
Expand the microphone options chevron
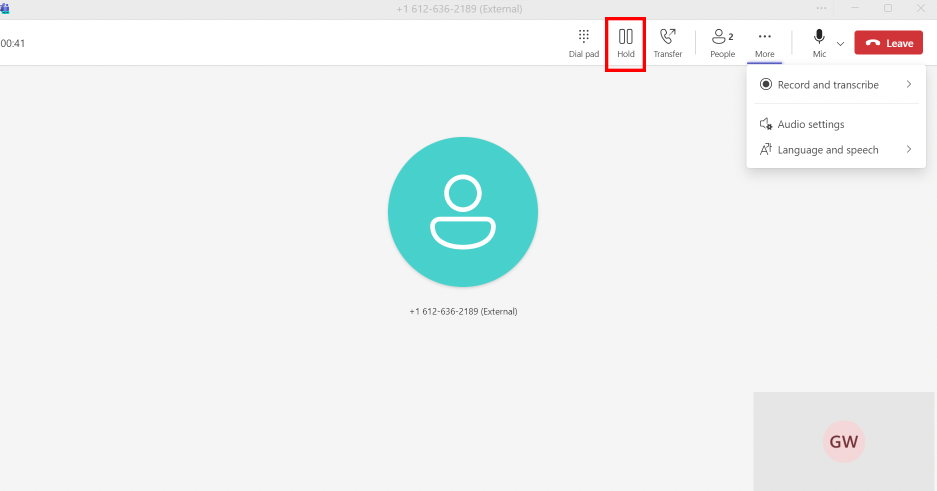pyautogui.click(x=840, y=44)
